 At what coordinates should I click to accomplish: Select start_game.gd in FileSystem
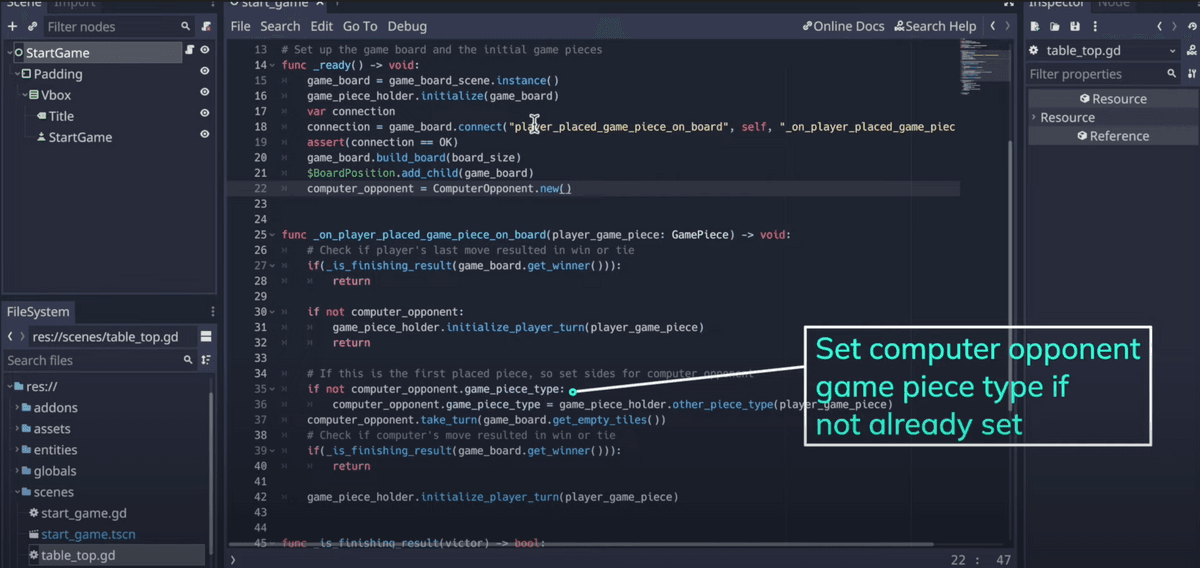pos(84,513)
